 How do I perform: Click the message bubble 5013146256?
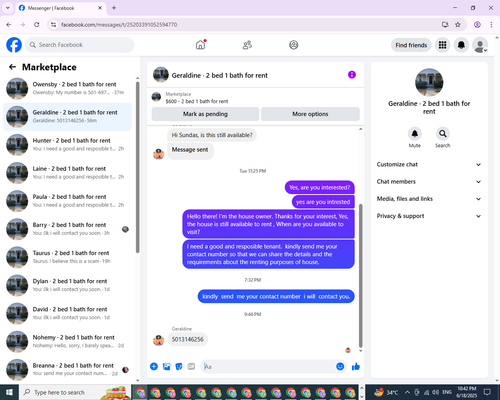click(188, 339)
